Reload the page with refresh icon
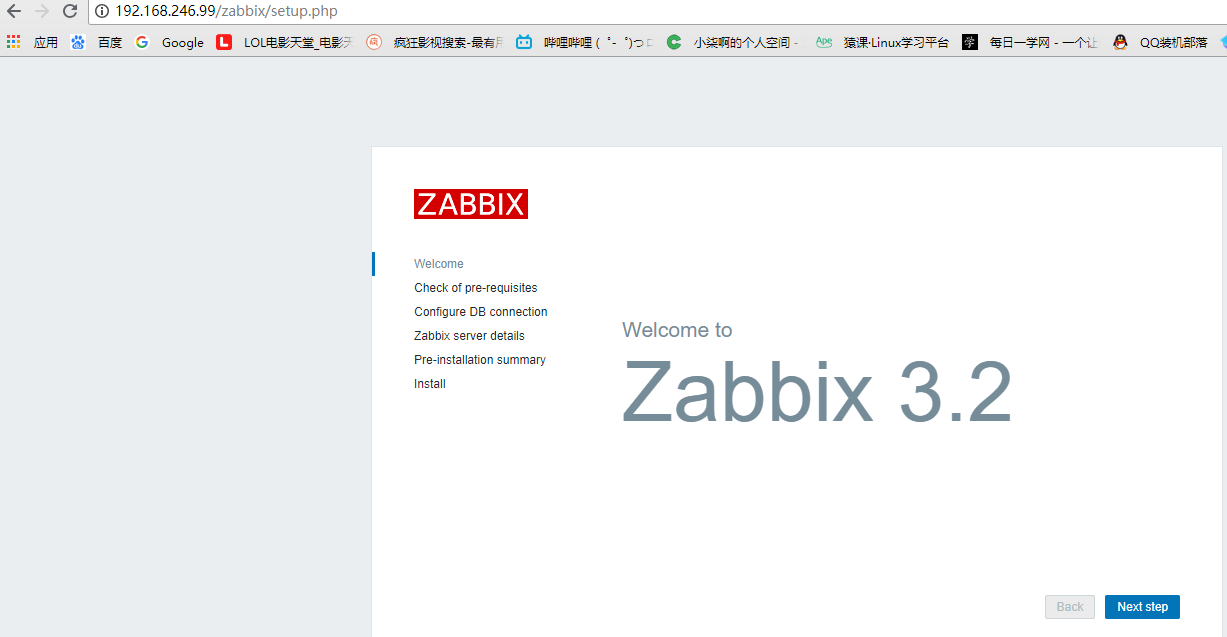 point(70,11)
